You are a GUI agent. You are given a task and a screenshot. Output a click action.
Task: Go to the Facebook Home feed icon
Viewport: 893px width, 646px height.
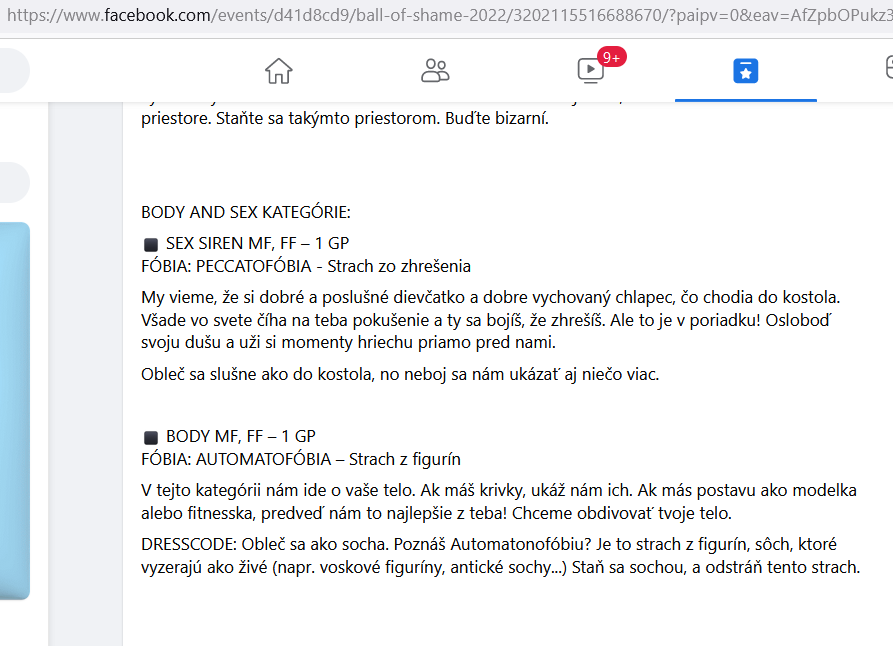coord(278,71)
